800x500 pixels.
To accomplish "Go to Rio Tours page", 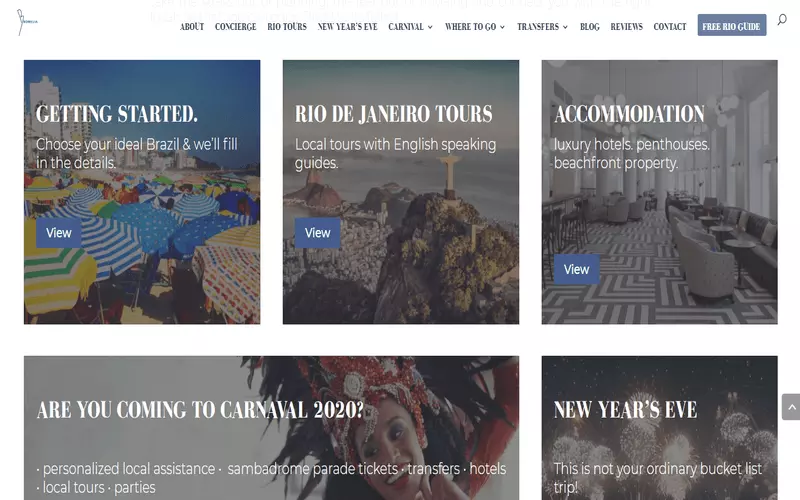I will [287, 27].
